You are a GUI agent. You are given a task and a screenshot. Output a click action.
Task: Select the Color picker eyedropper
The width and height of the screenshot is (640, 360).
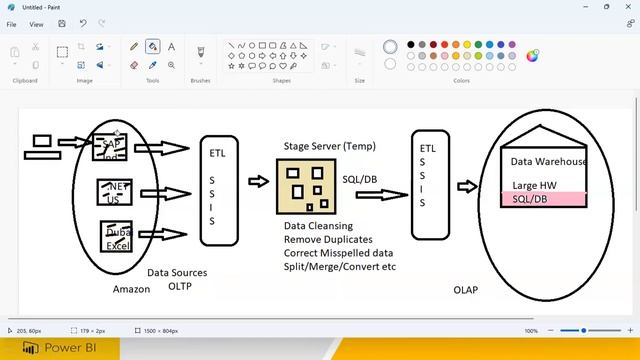pos(153,65)
